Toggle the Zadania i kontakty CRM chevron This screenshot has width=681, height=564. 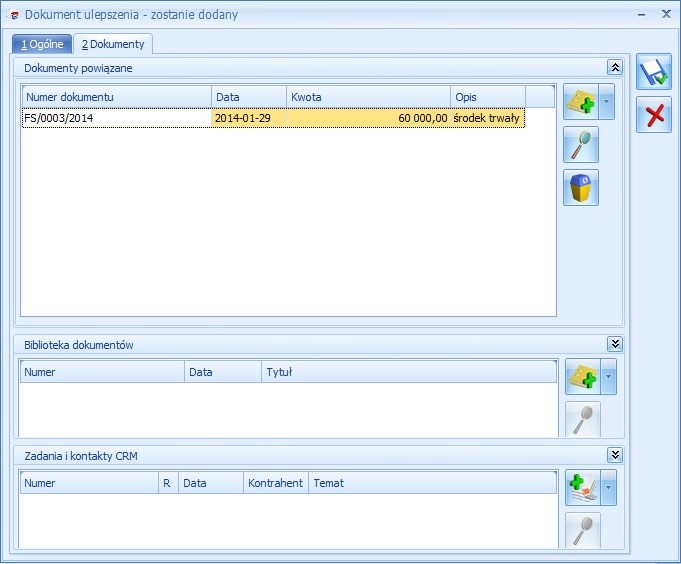pyautogui.click(x=615, y=455)
